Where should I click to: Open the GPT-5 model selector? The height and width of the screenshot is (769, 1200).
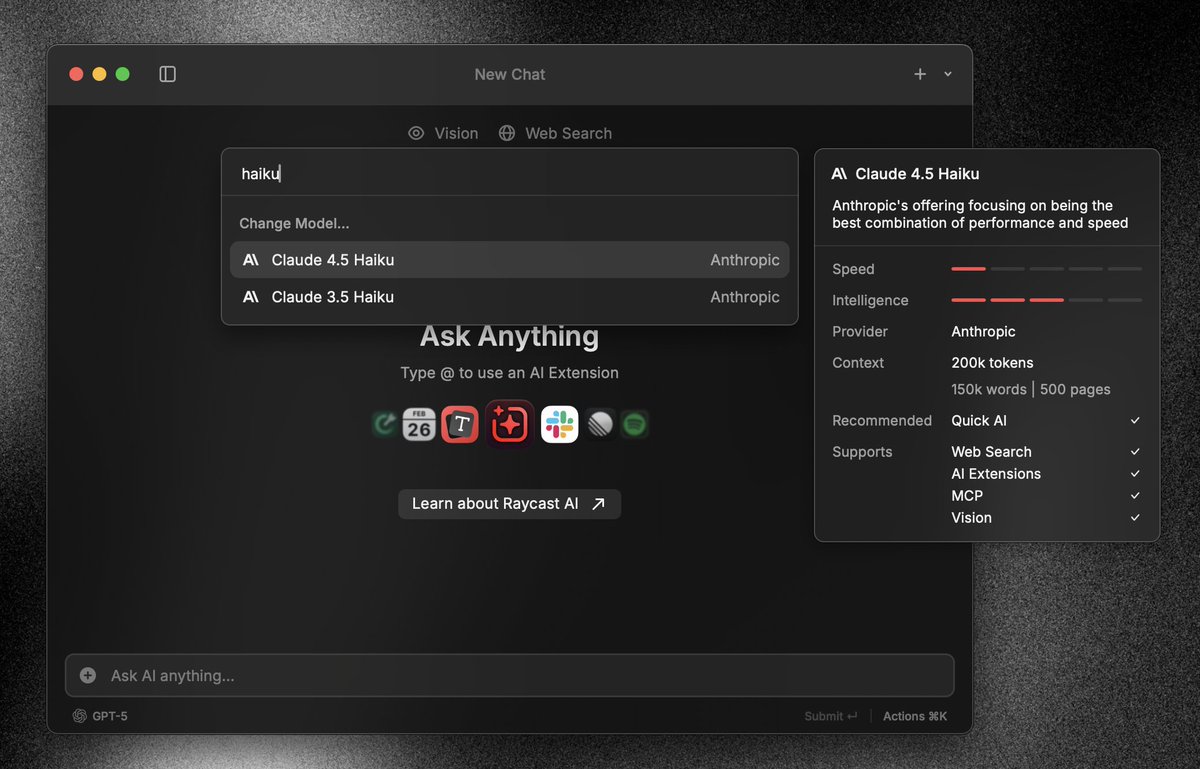pos(100,716)
